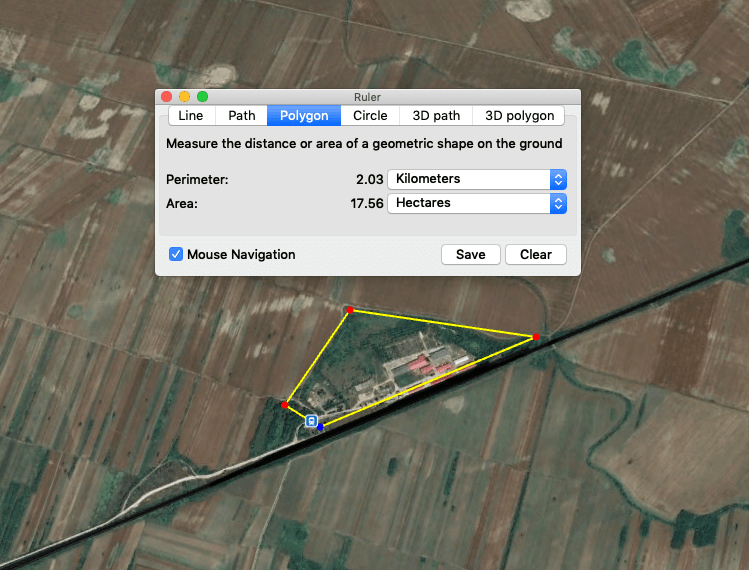Open the Circle tab
Image resolution: width=749 pixels, height=570 pixels.
tap(370, 116)
